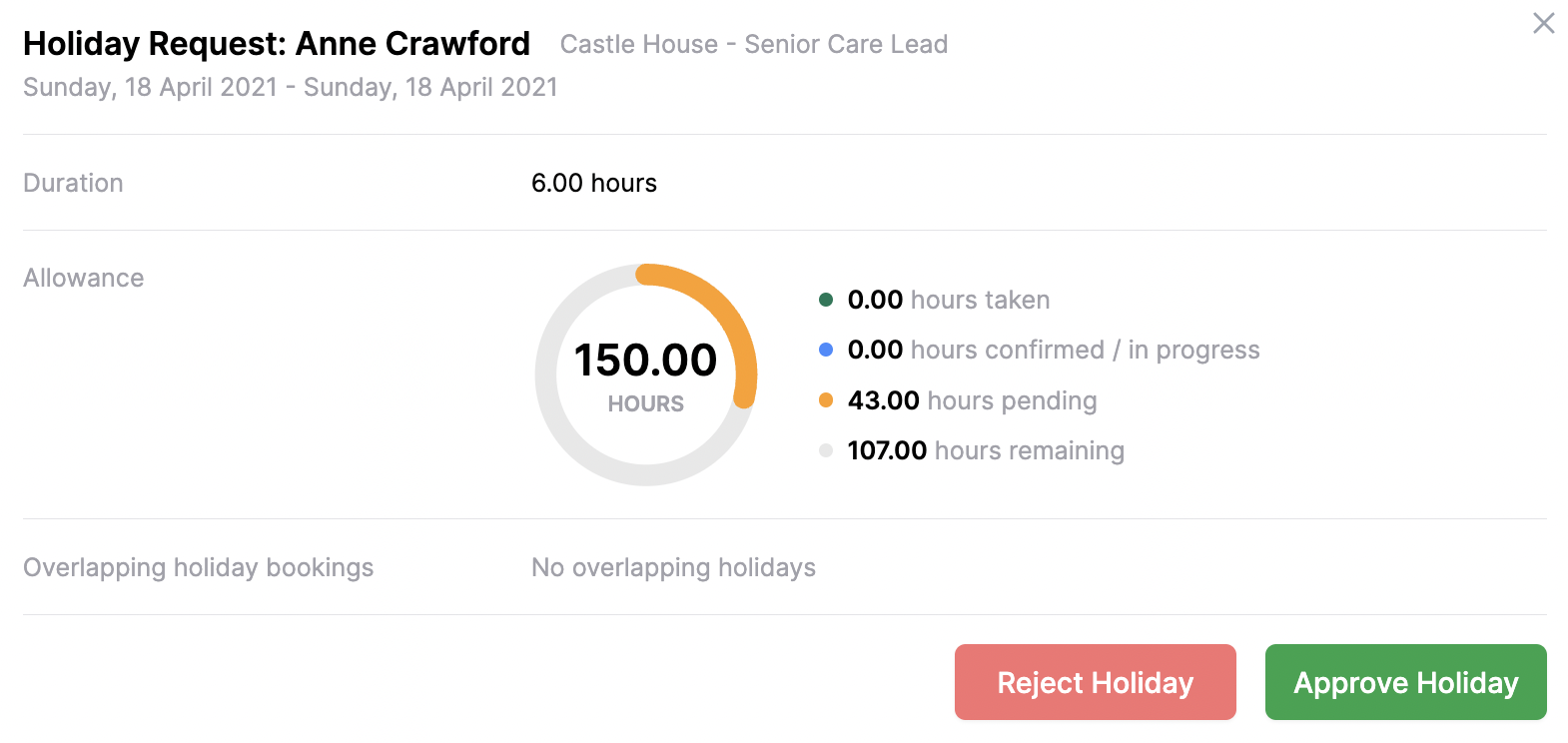Click the 'Overlapping holiday bookings' label

point(198,567)
